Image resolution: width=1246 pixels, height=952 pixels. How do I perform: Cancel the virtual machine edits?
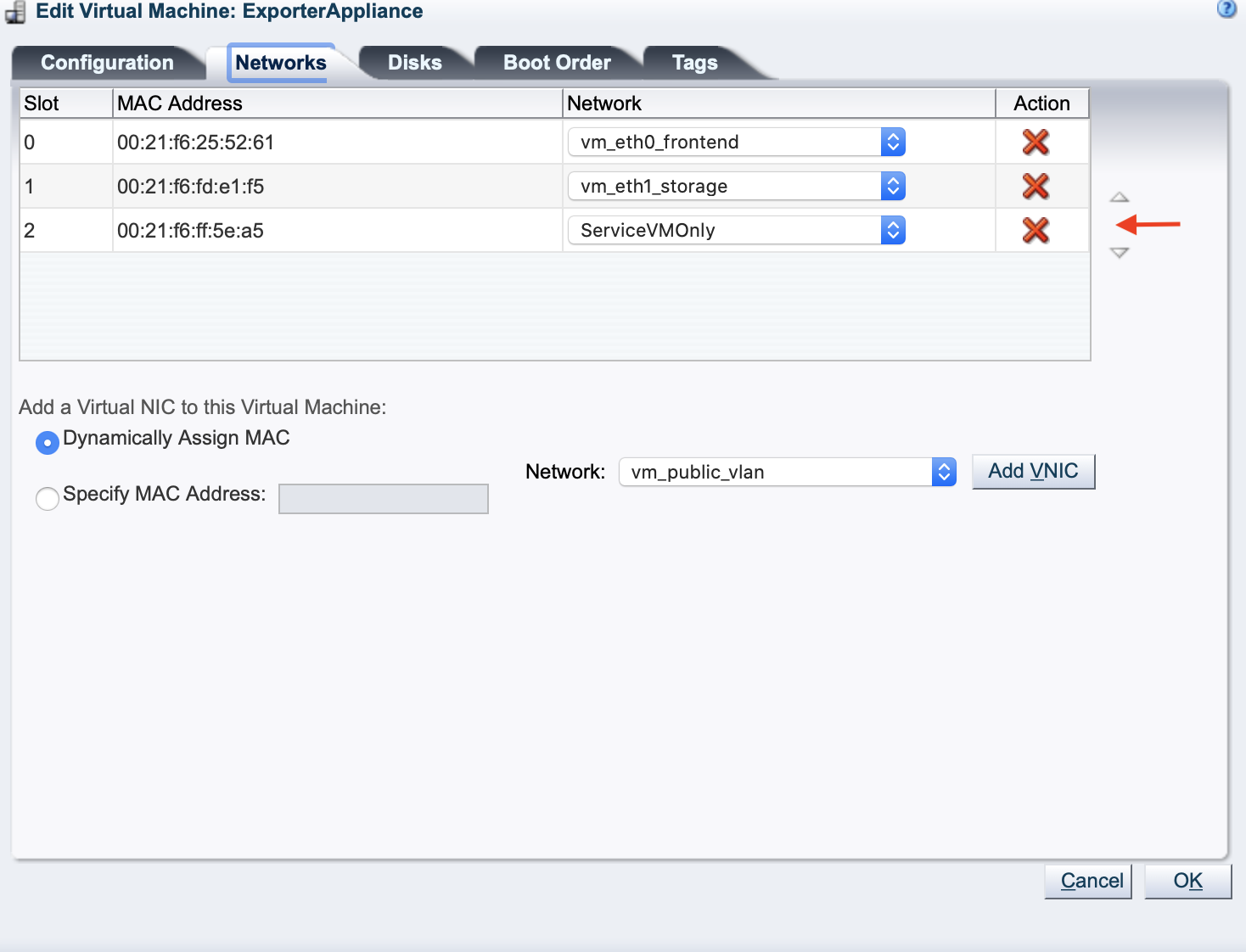click(1088, 881)
